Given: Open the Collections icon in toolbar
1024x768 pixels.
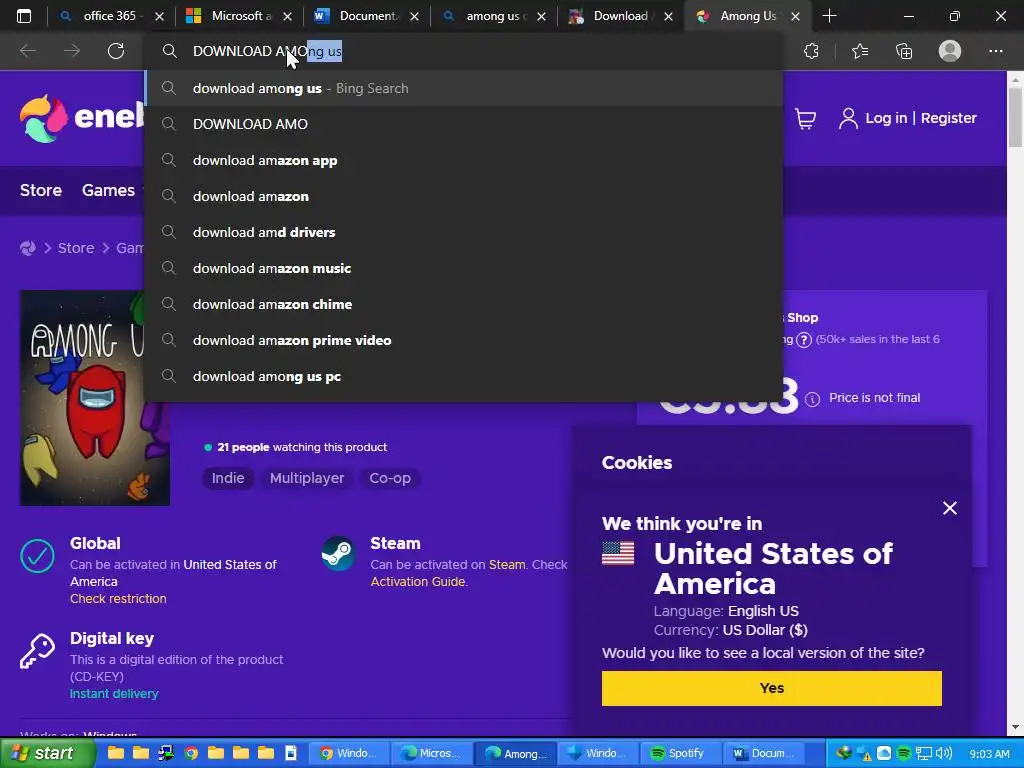Looking at the screenshot, I should [904, 51].
